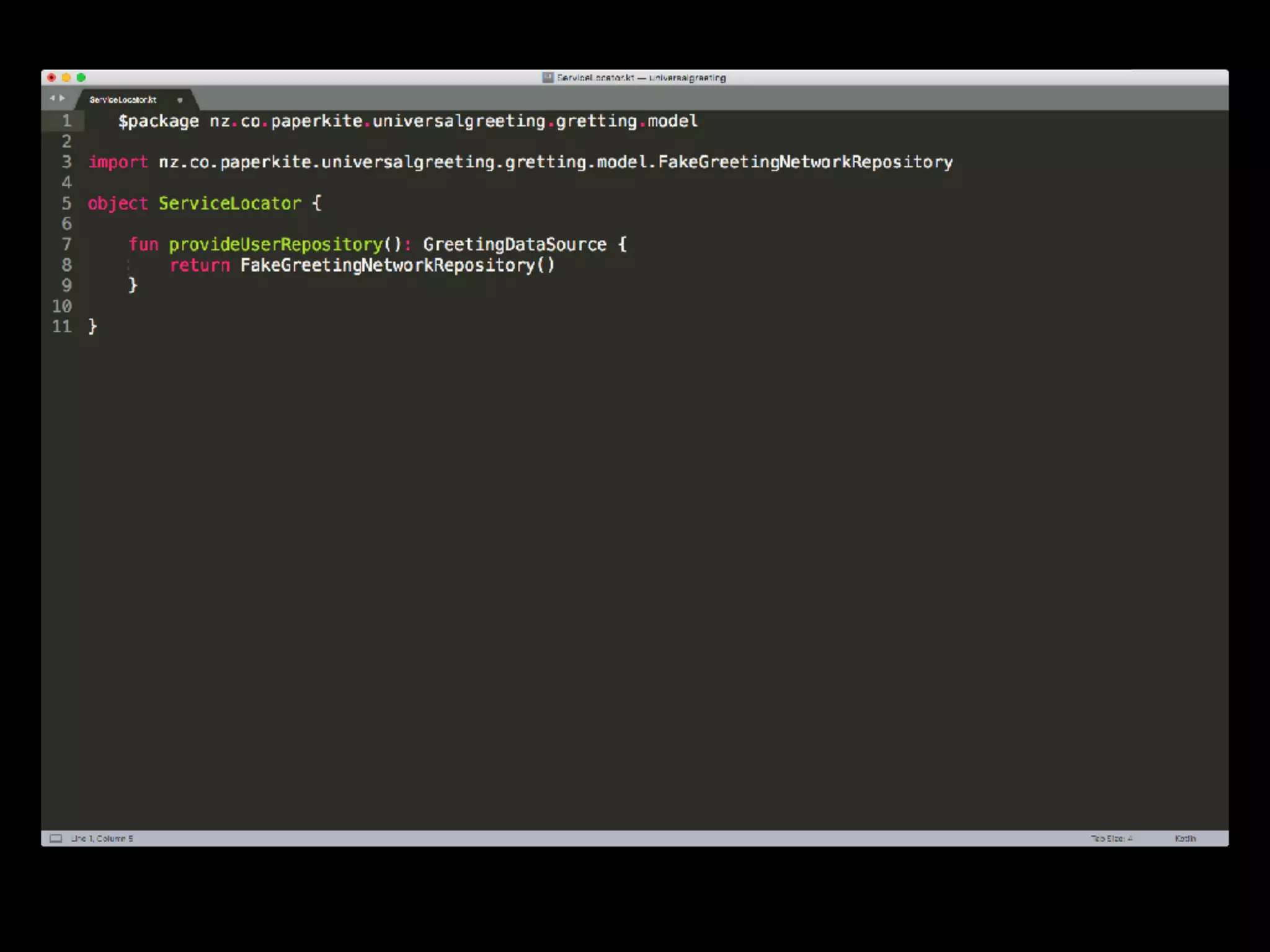Click the forward tab navigation arrow

click(62, 98)
